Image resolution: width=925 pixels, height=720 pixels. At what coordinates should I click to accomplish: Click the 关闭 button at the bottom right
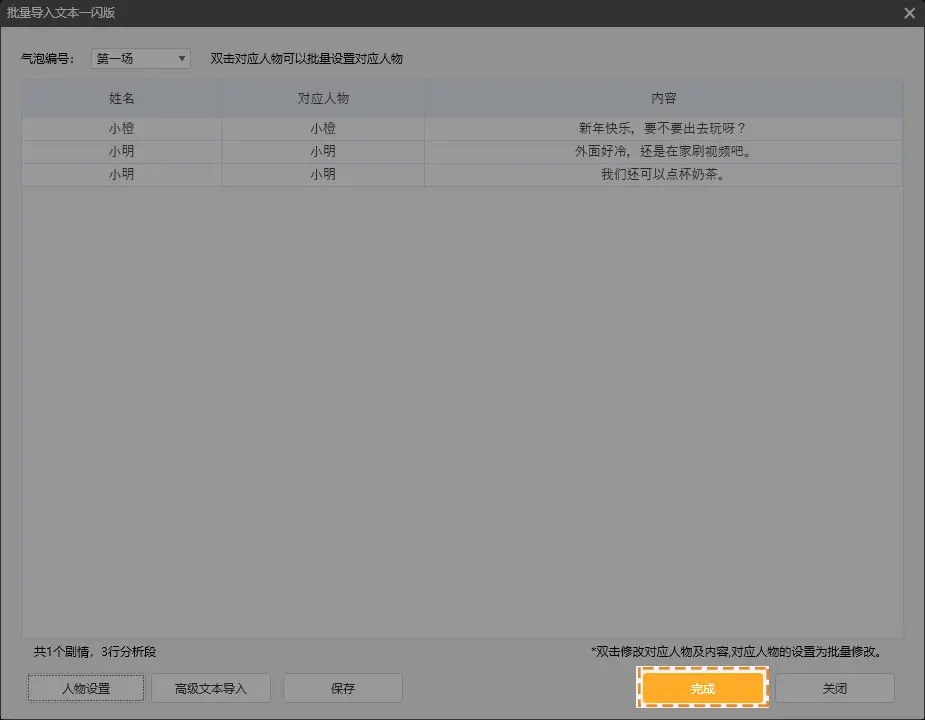834,688
